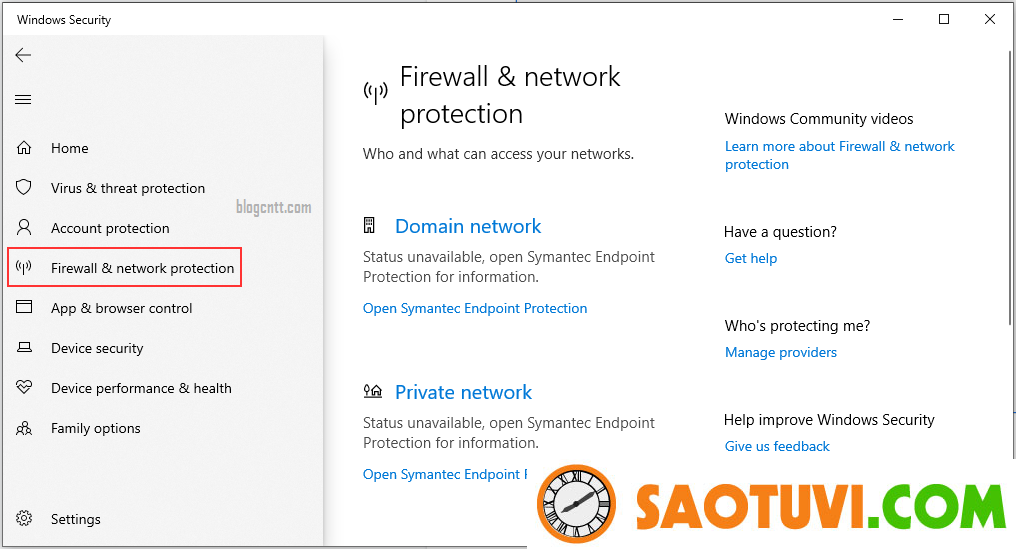Click the Home house icon
1016x549 pixels.
pyautogui.click(x=25, y=148)
